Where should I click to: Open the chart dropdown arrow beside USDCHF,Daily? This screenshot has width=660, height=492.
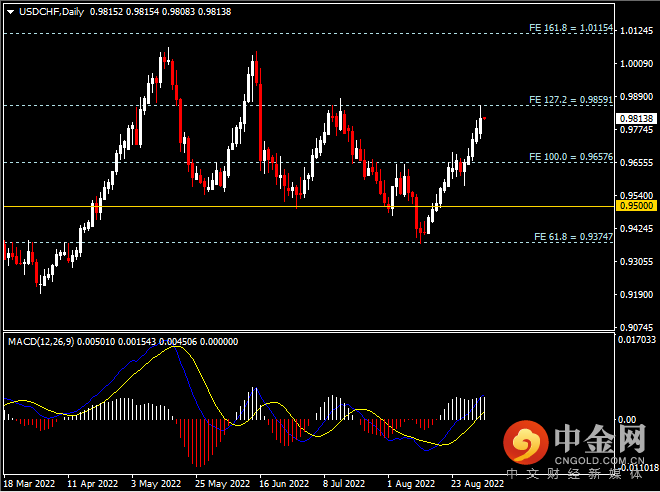11,12
